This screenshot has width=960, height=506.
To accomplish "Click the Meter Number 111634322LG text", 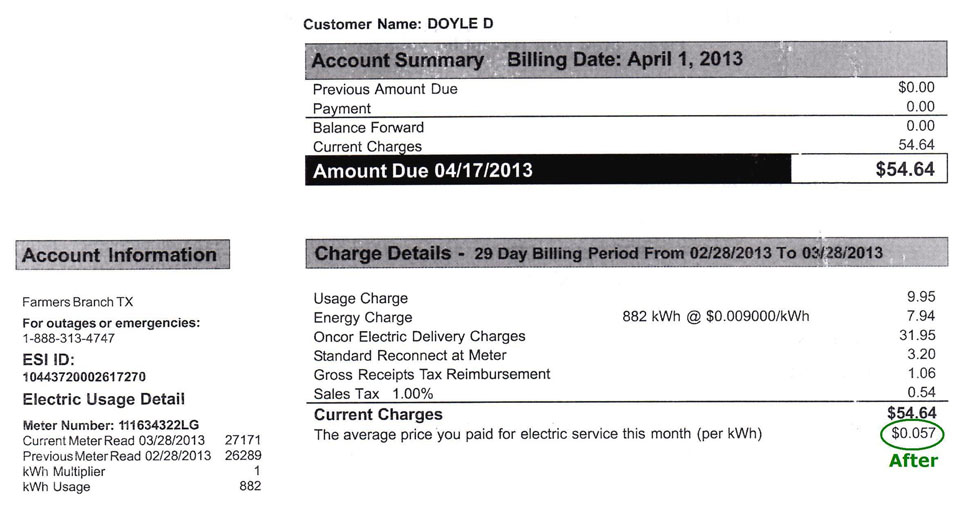I will (x=111, y=425).
